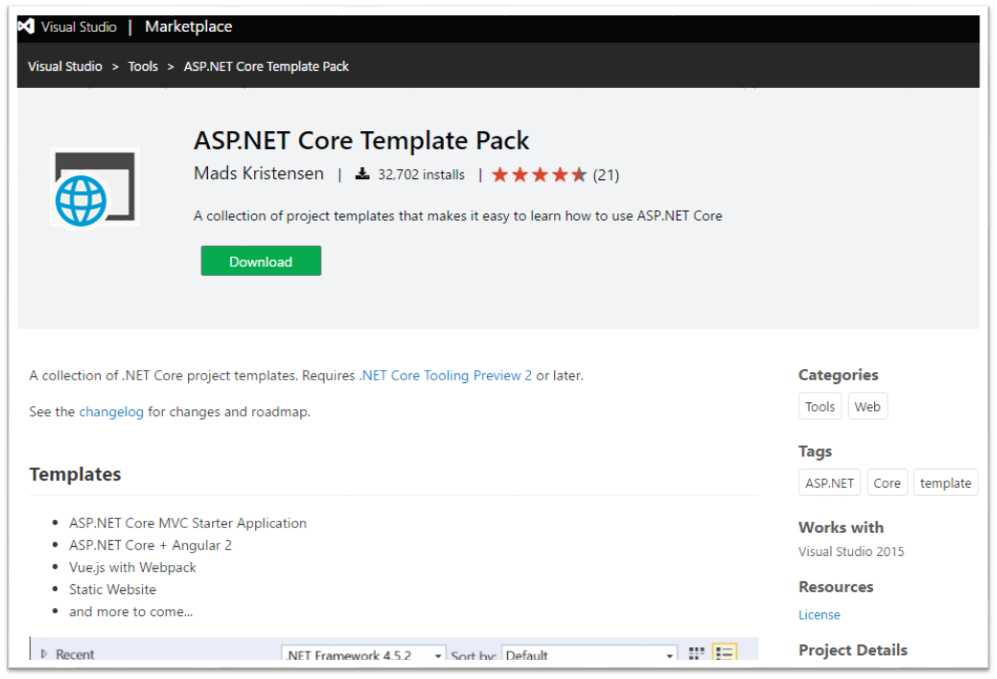
Task: Click the Project Details heading
Action: point(853,650)
